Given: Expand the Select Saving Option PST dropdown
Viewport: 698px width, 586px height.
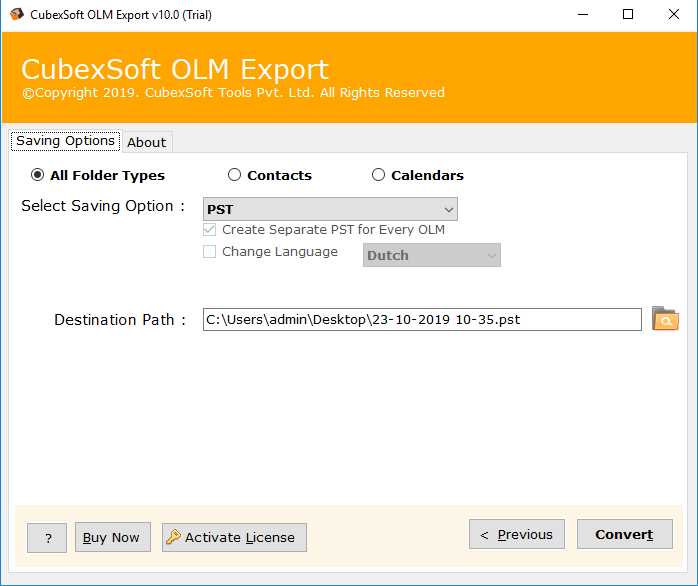Looking at the screenshot, I should point(330,209).
